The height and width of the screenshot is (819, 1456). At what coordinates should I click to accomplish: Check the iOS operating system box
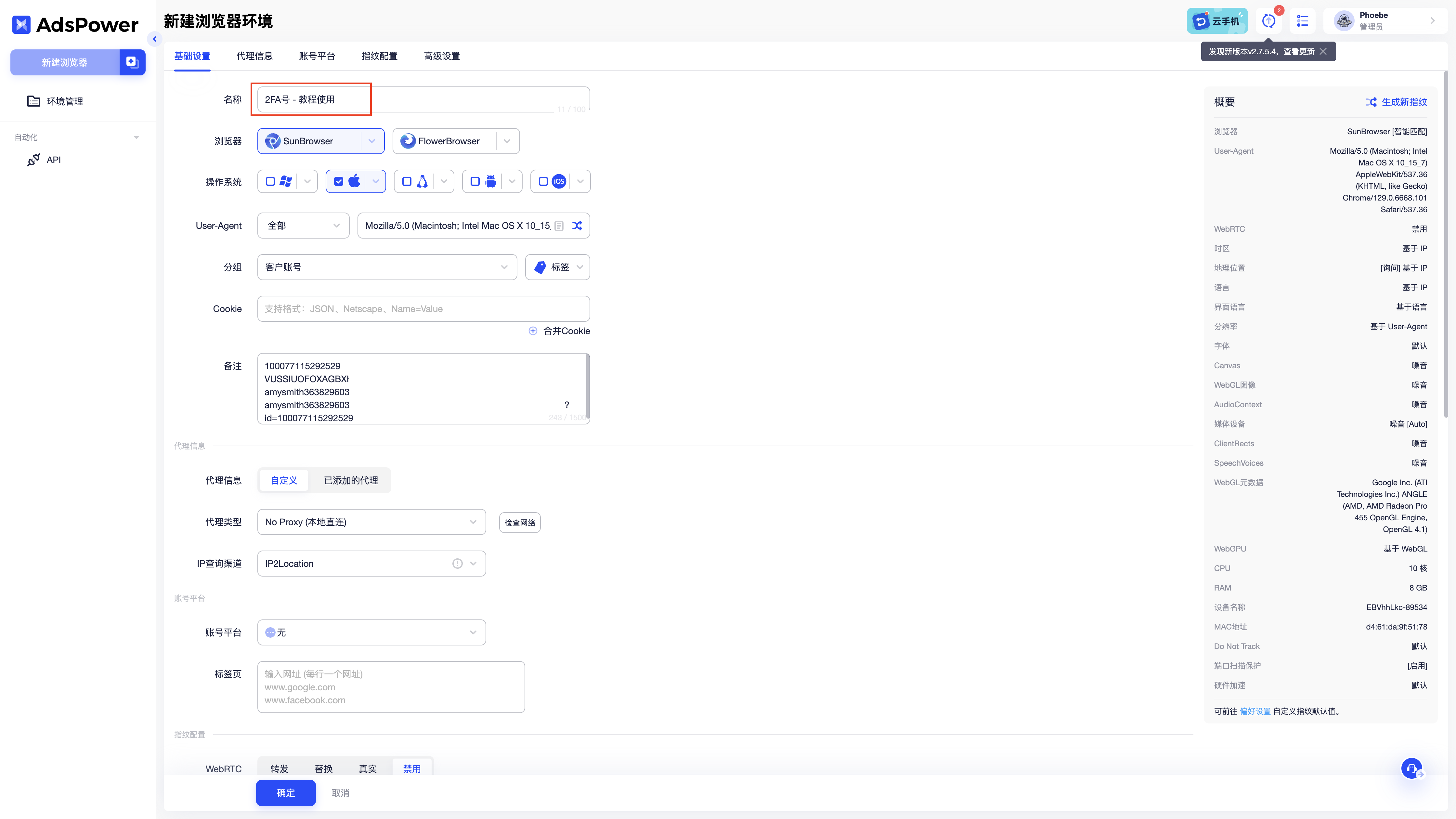point(543,181)
